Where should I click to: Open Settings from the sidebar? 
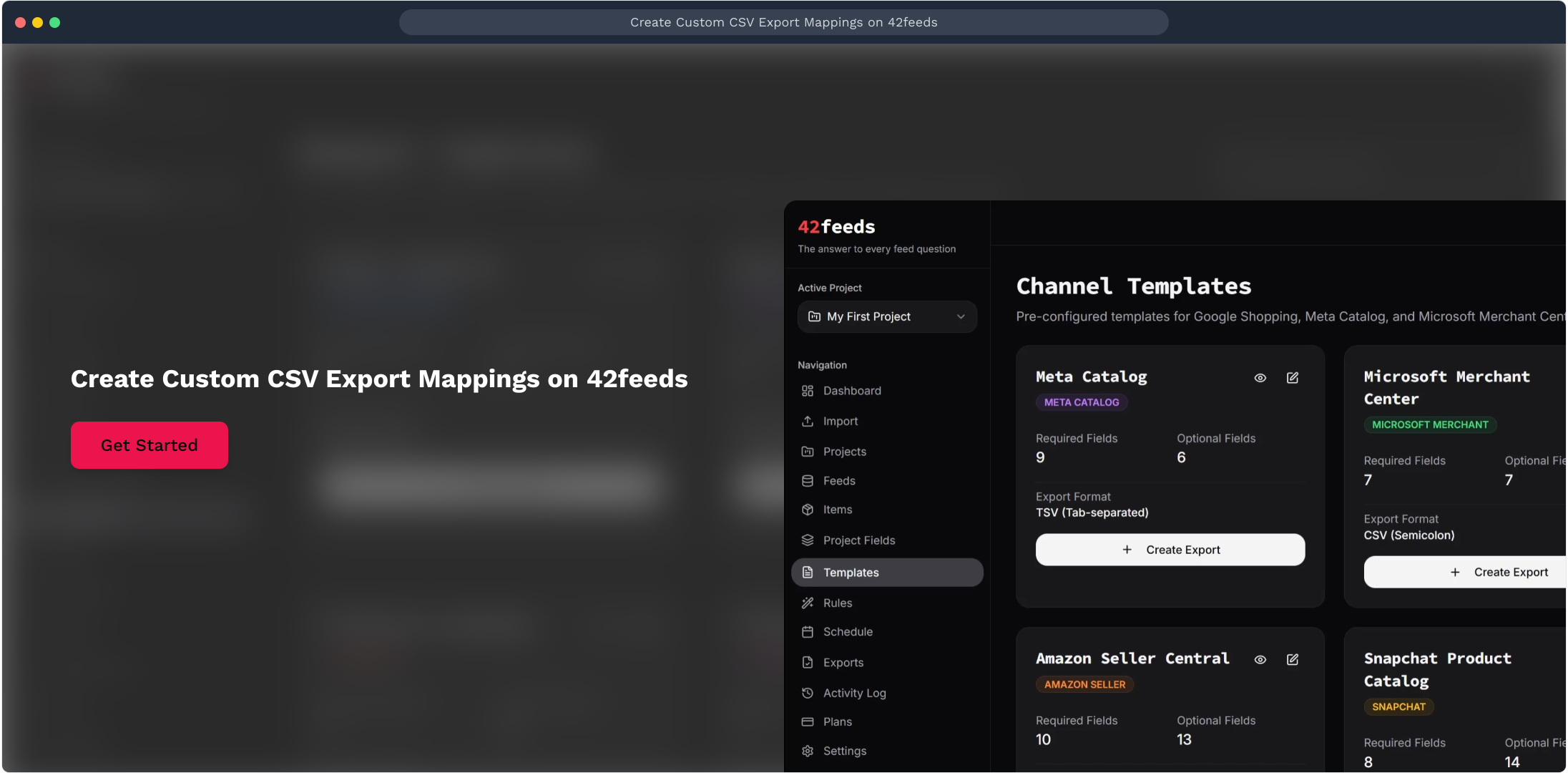(844, 751)
